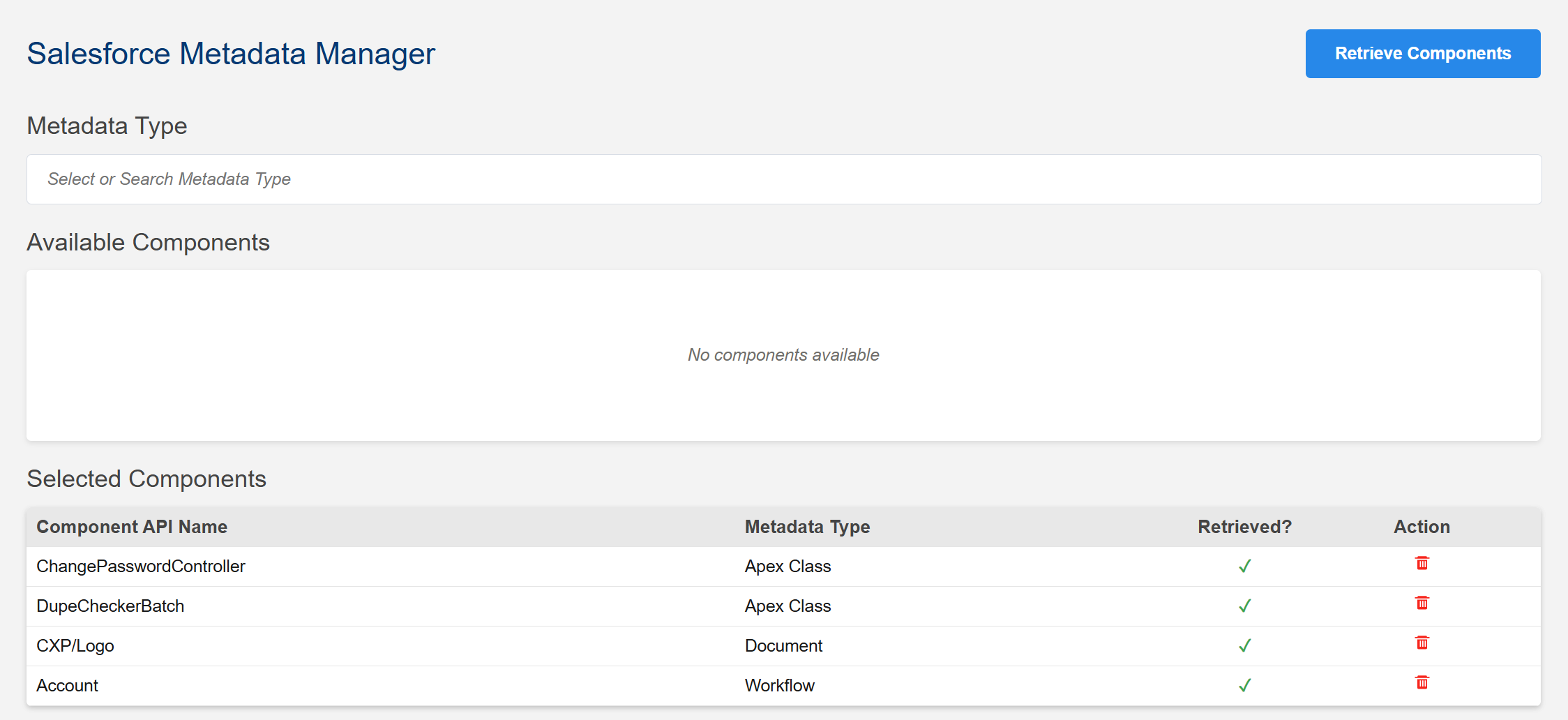This screenshot has width=1568, height=720.
Task: Click the Salesforce Metadata Manager title
Action: (x=231, y=54)
